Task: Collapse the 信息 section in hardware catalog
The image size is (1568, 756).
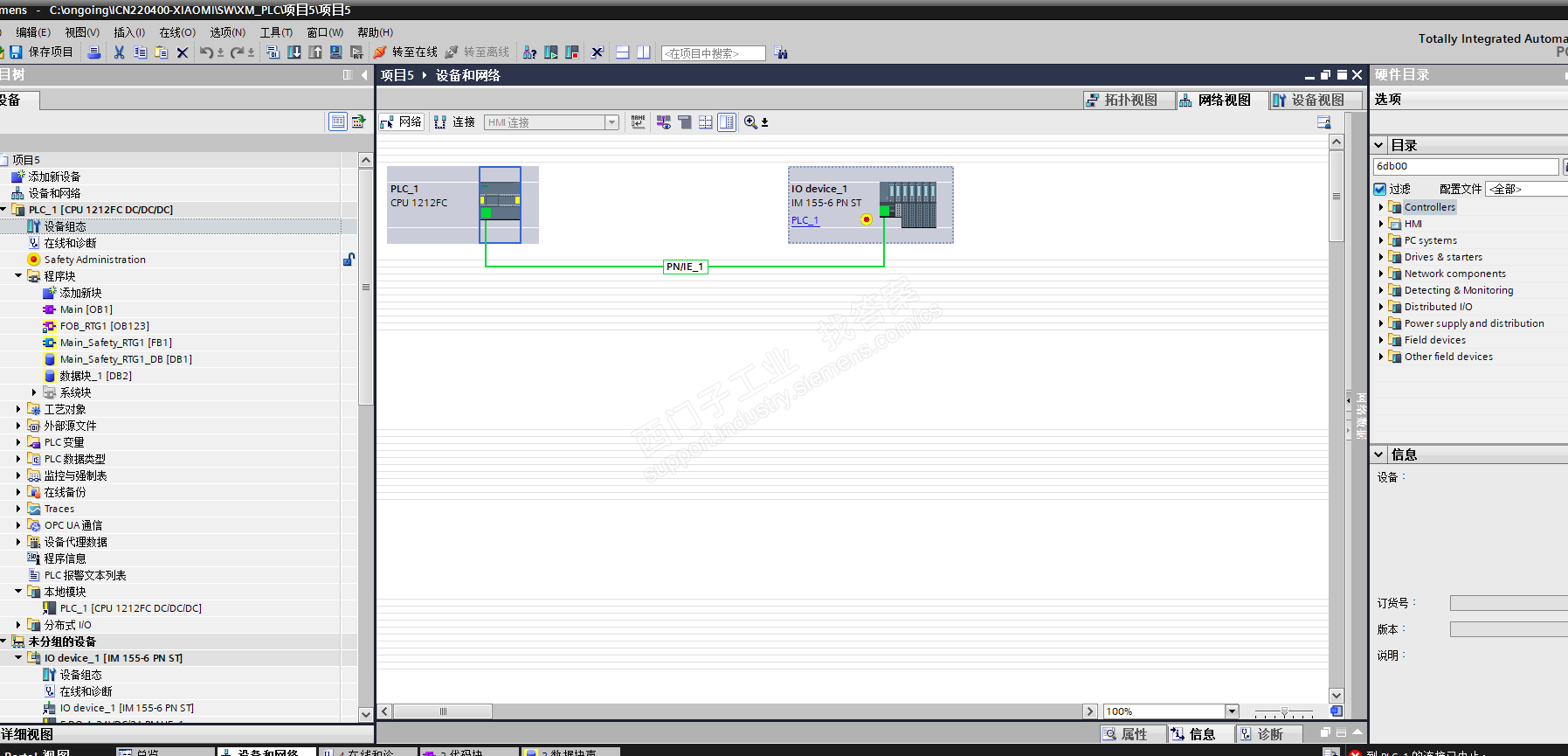Action: [x=1378, y=454]
